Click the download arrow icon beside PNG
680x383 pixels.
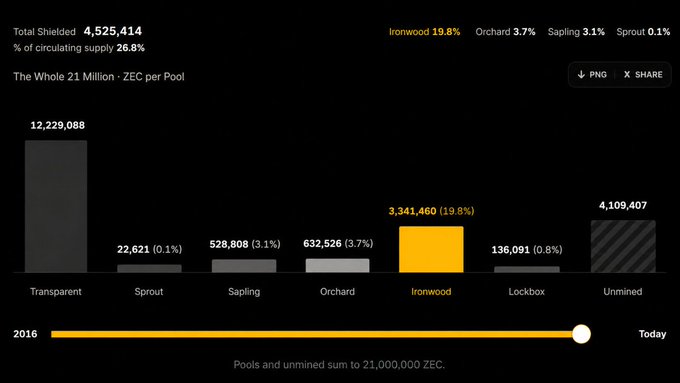coord(581,75)
